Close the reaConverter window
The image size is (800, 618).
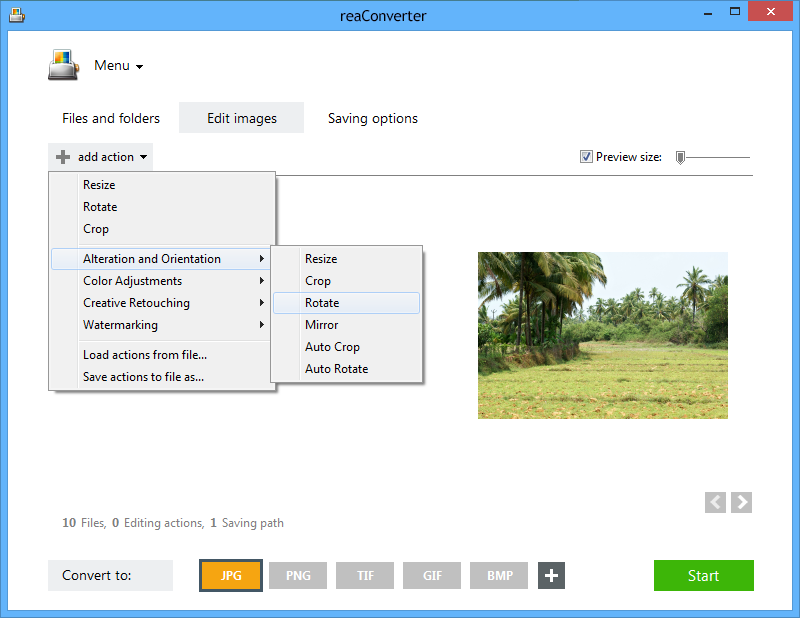point(770,11)
